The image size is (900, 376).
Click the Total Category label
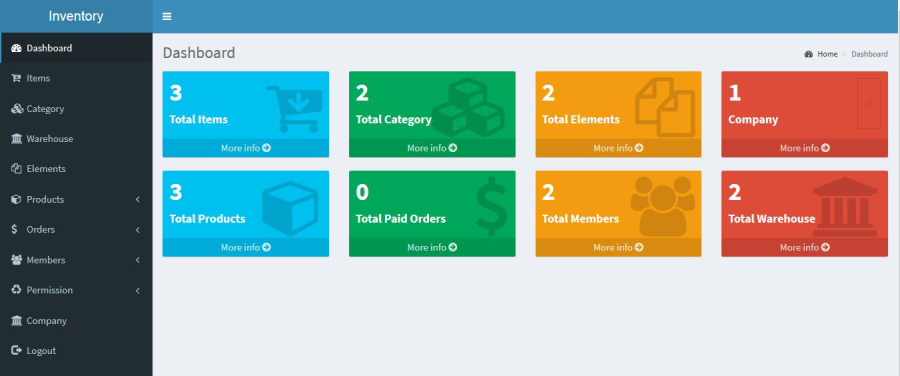[393, 119]
